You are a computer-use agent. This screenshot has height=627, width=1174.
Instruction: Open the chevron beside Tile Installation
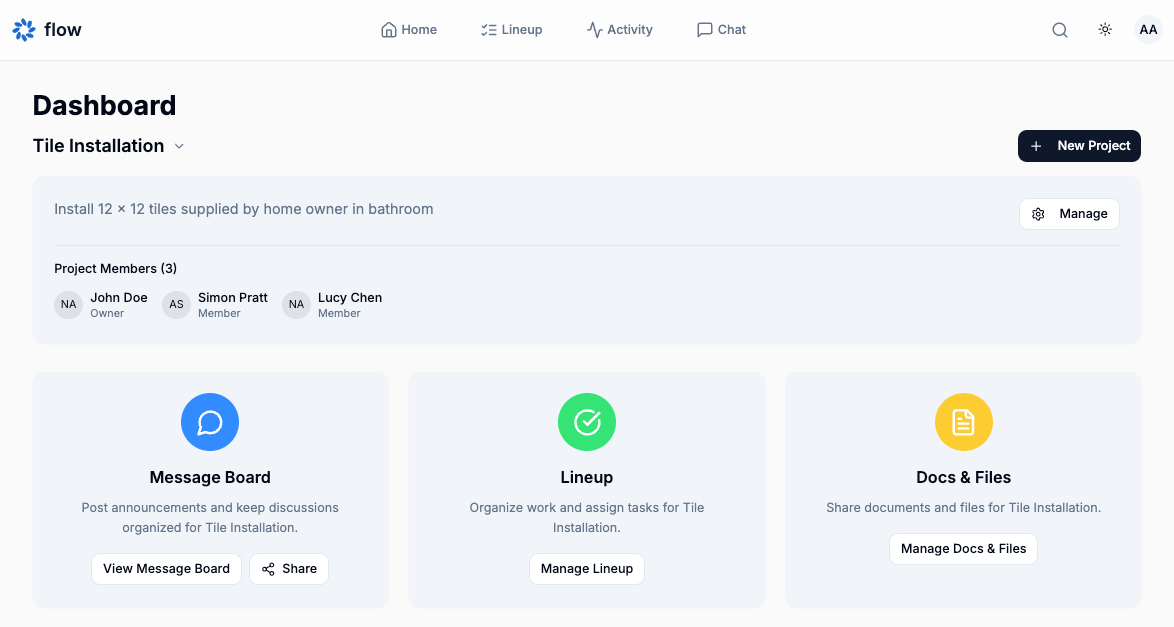click(x=179, y=146)
